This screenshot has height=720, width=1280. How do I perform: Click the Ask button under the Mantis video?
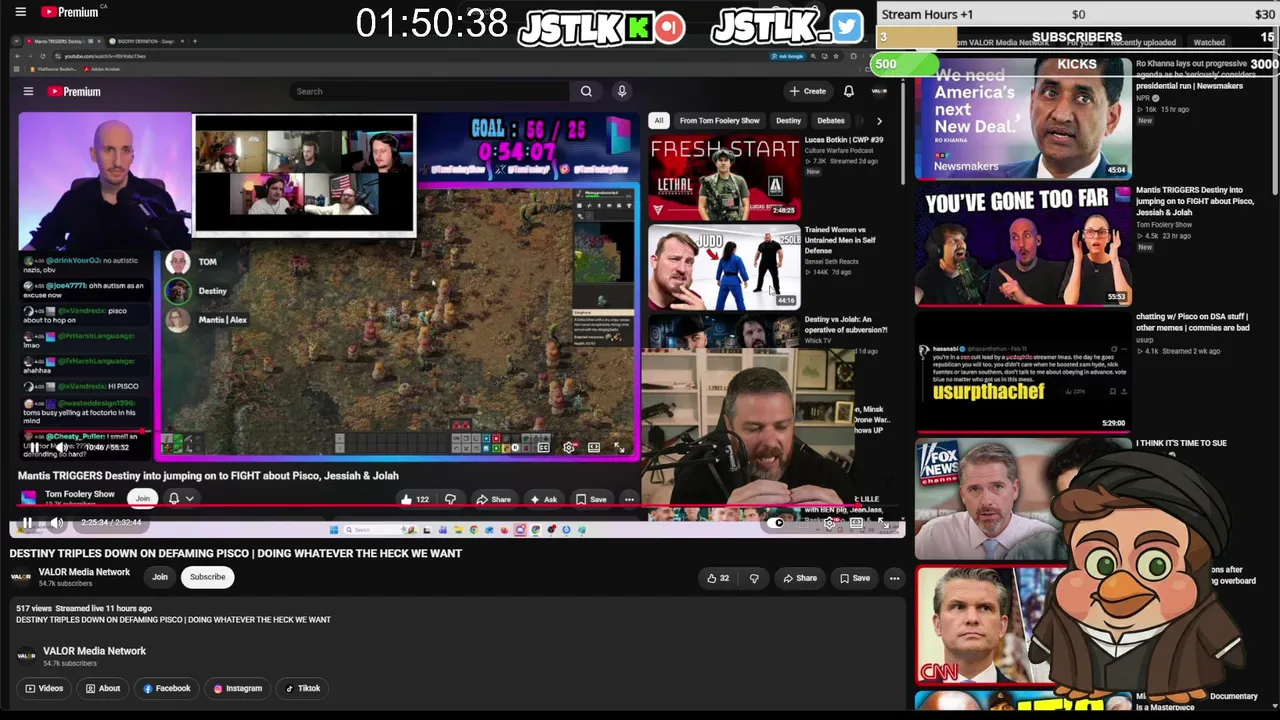click(544, 499)
